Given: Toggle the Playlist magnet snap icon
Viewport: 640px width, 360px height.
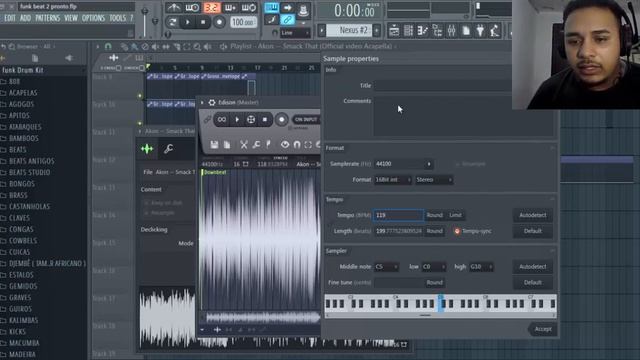Looking at the screenshot, I should (108, 47).
